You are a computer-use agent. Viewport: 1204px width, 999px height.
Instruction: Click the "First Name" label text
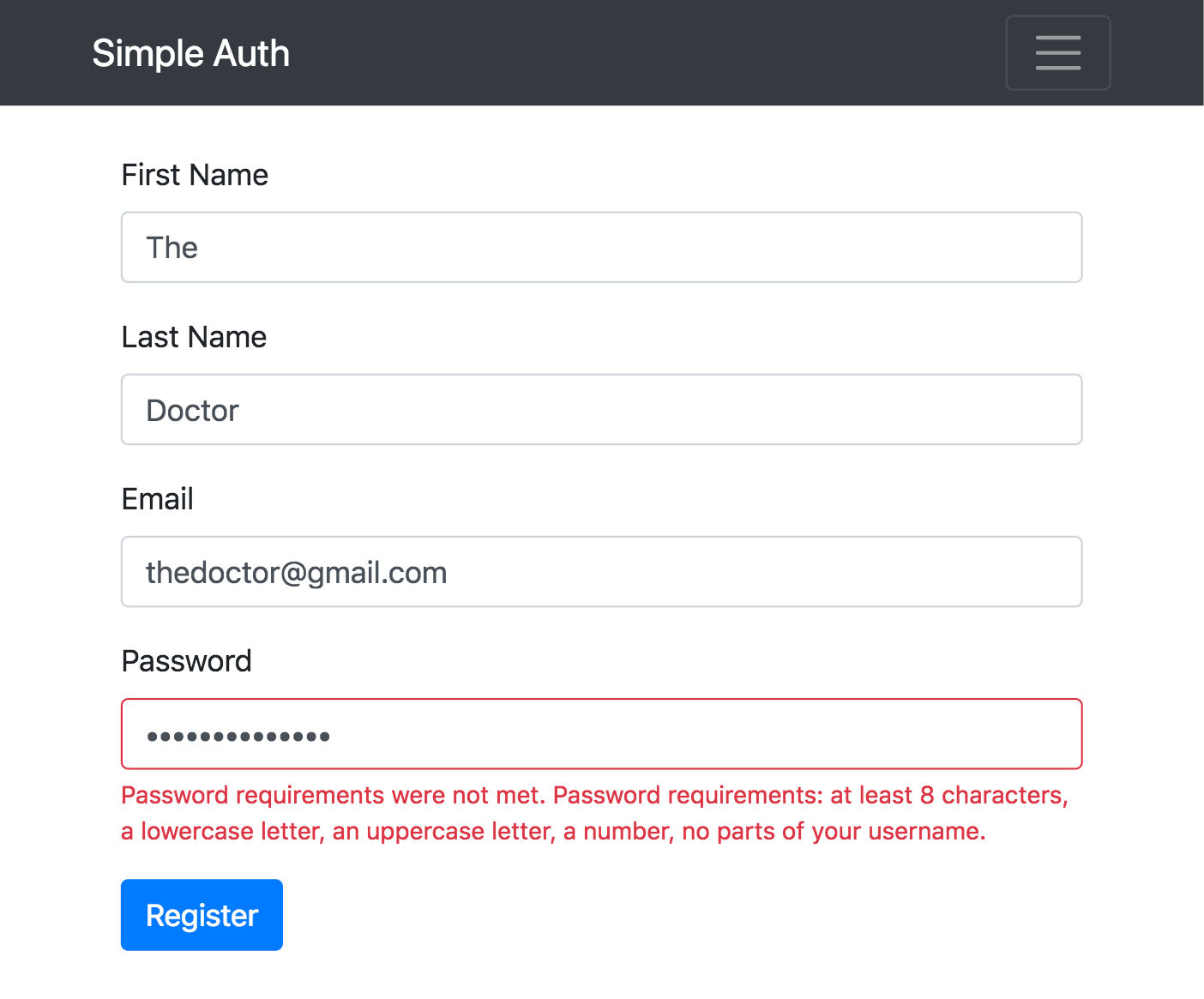click(195, 175)
